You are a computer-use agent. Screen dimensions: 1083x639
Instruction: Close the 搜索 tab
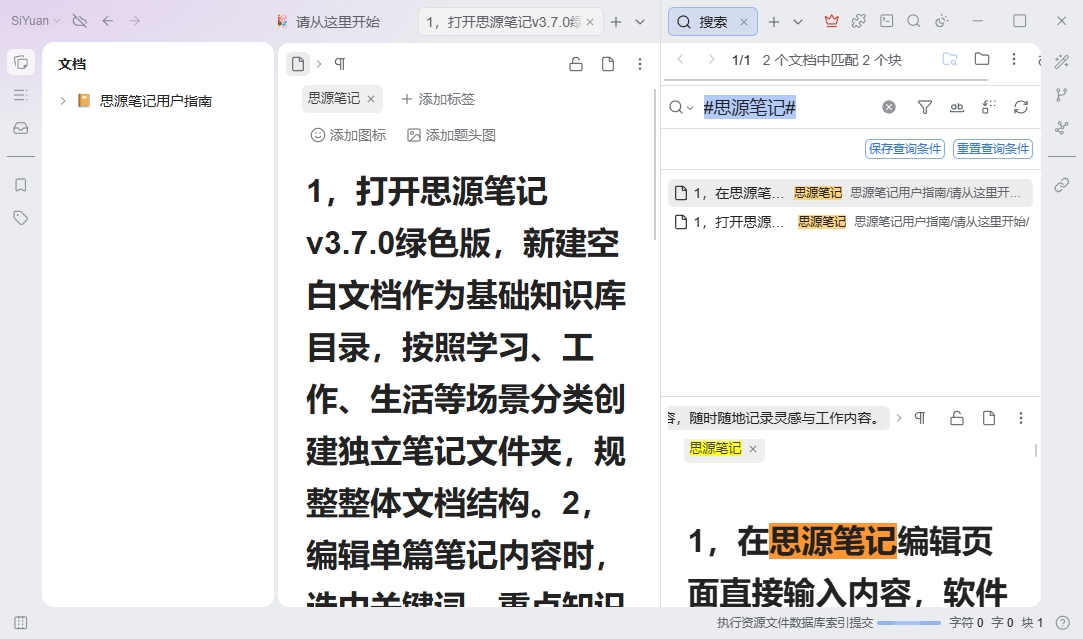(744, 22)
